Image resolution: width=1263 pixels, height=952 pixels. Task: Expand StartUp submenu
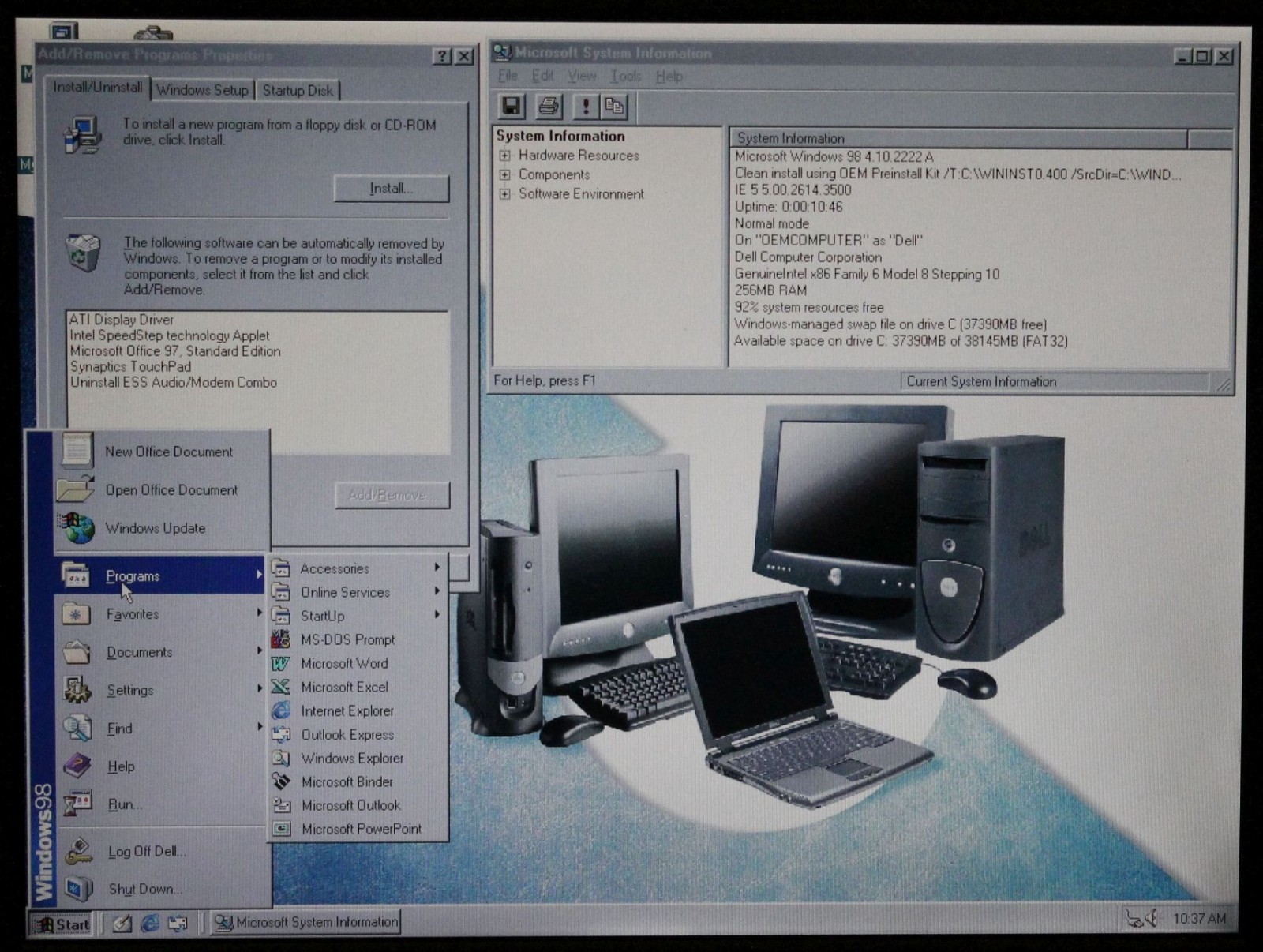(357, 616)
